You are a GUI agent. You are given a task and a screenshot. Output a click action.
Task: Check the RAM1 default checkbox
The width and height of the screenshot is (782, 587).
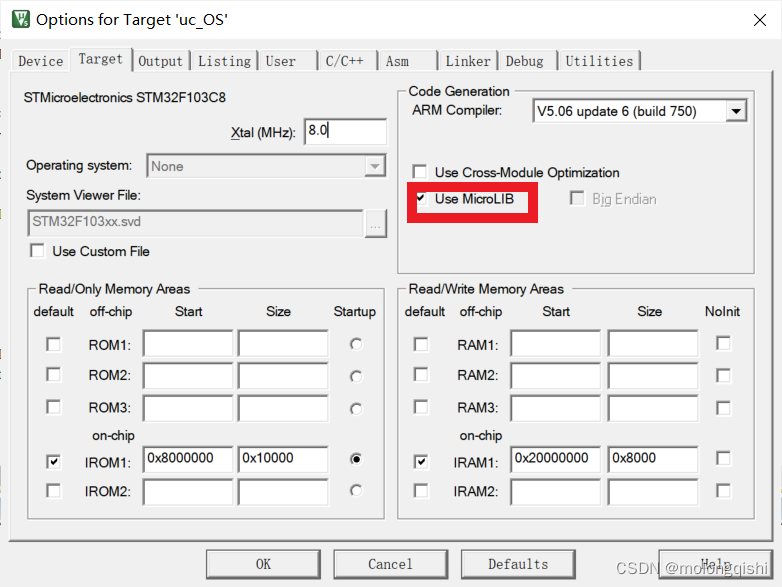(x=421, y=344)
